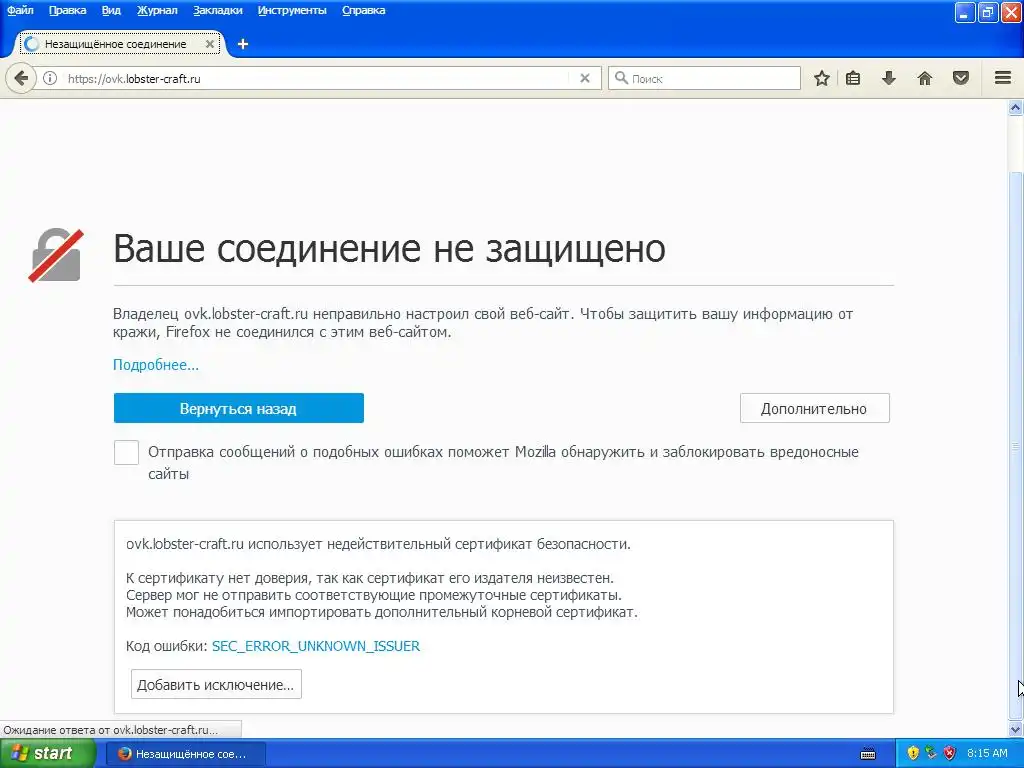Viewport: 1024px width, 768px height.
Task: Open the hamburger menu icon
Action: pyautogui.click(x=1003, y=78)
